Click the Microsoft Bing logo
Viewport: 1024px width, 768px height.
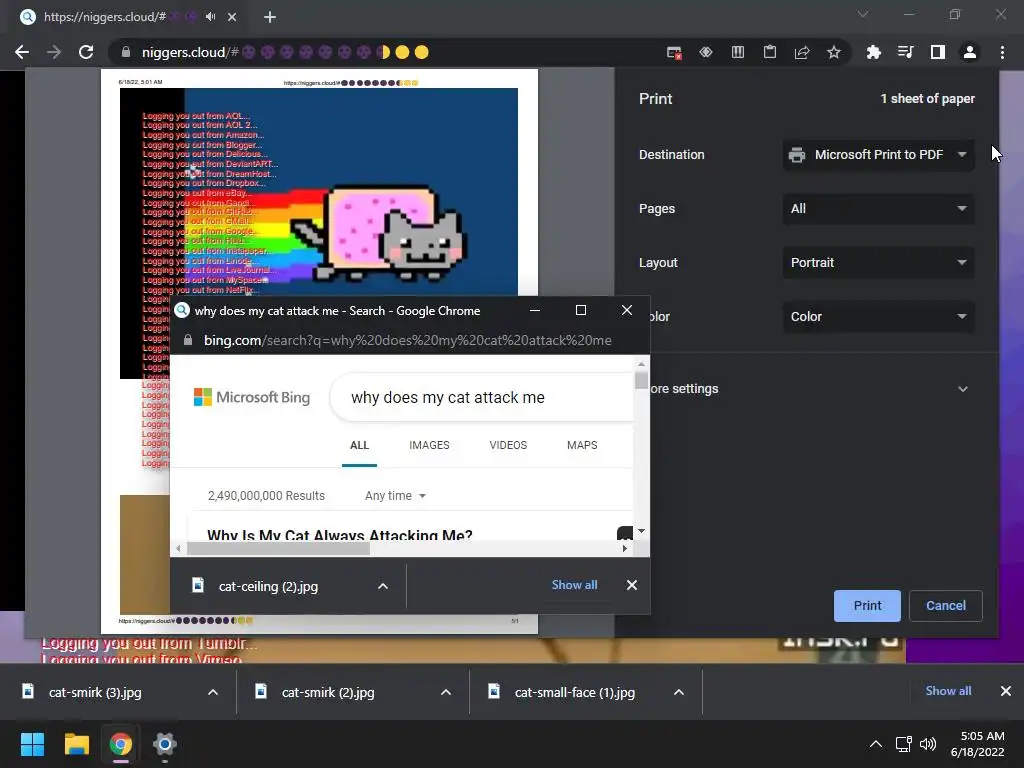252,397
